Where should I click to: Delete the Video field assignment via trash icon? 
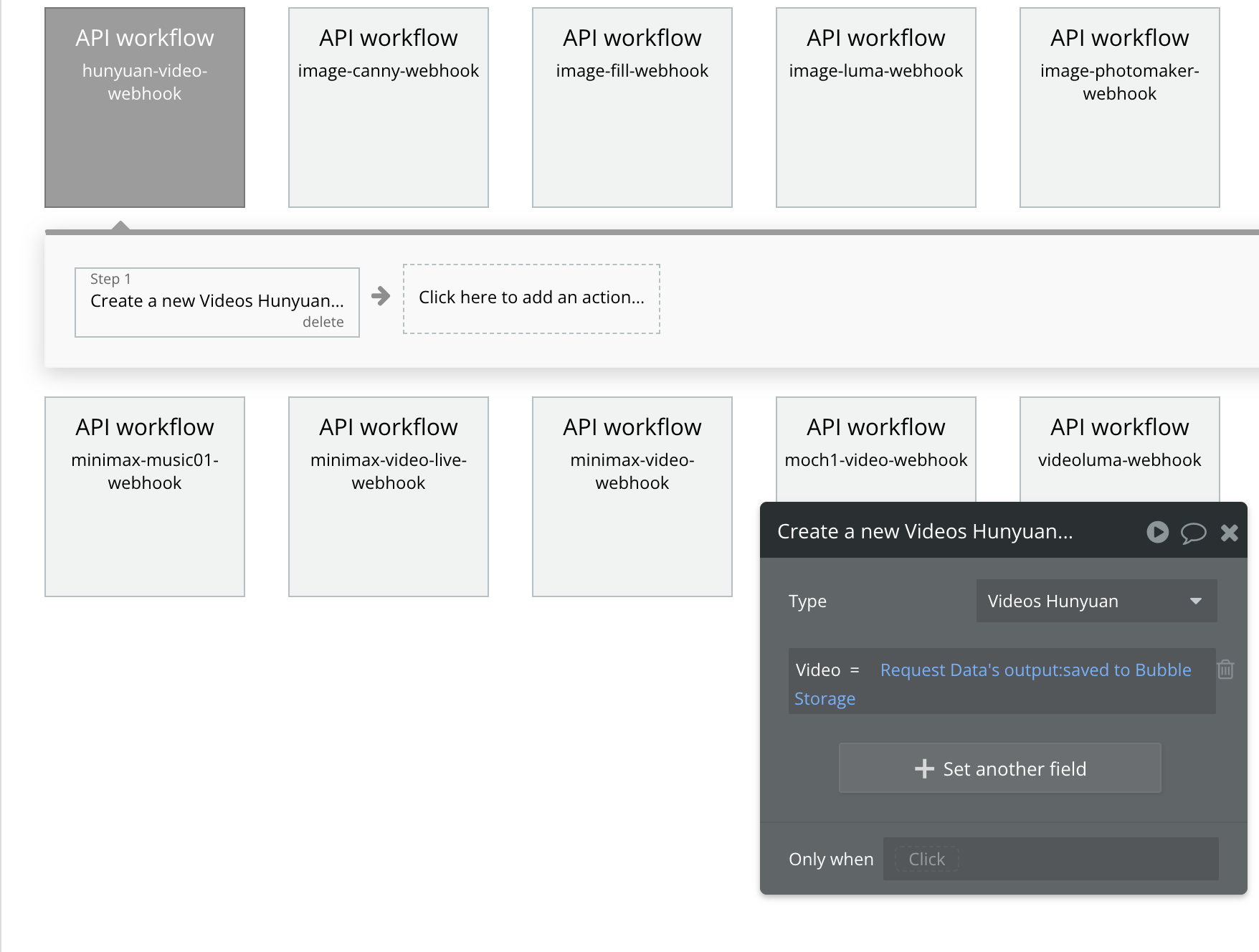coord(1226,669)
